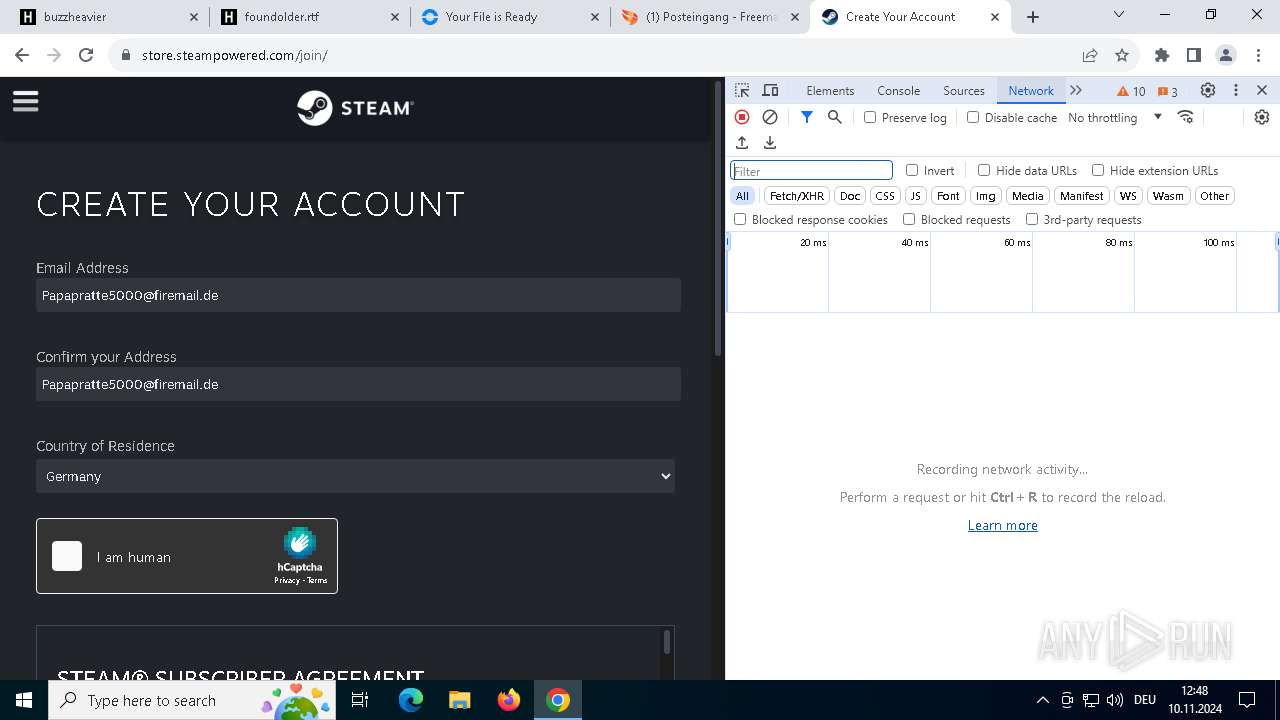Select the DevTools inspect element tool
This screenshot has width=1280, height=720.
742,90
